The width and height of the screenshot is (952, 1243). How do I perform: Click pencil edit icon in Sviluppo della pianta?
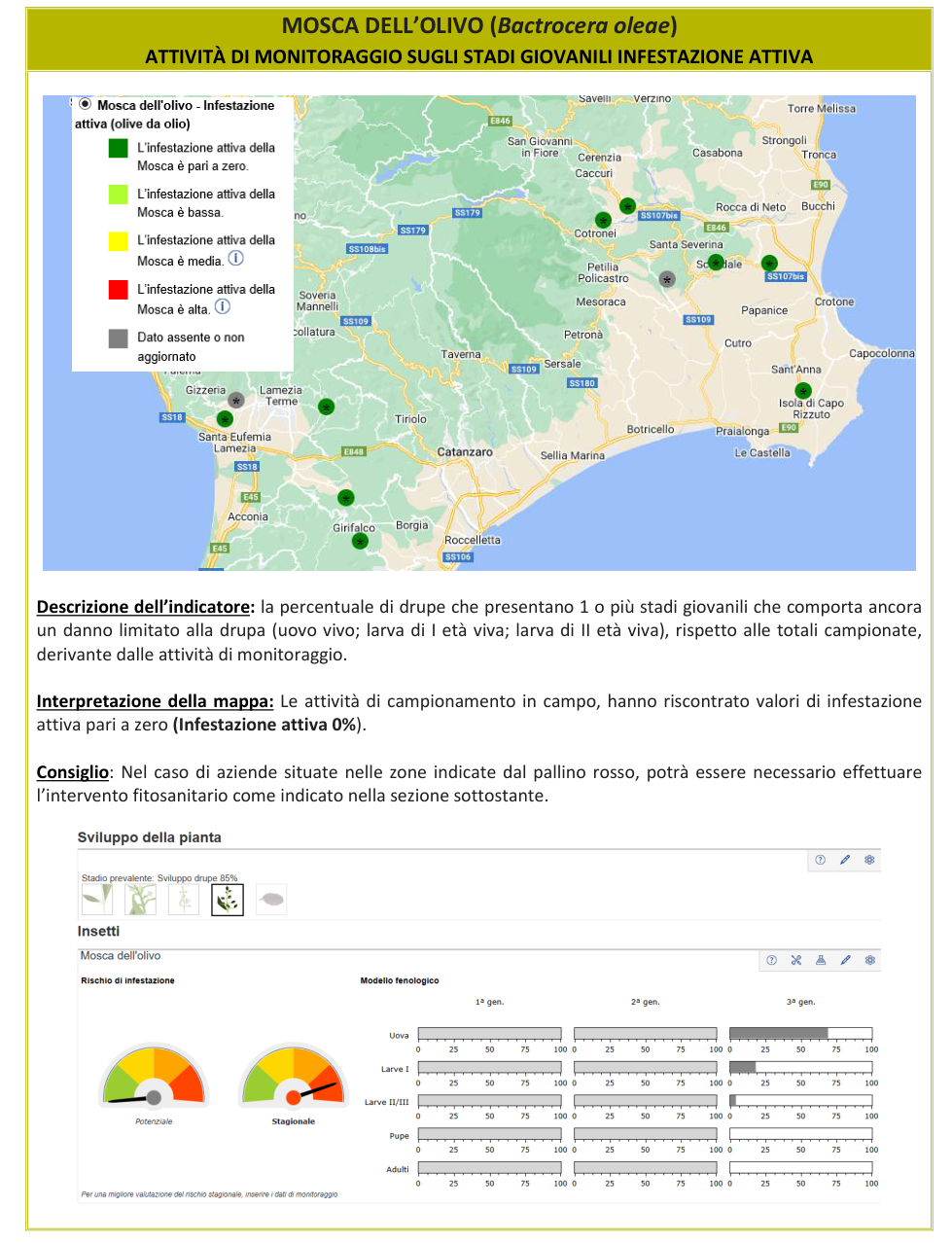(845, 860)
